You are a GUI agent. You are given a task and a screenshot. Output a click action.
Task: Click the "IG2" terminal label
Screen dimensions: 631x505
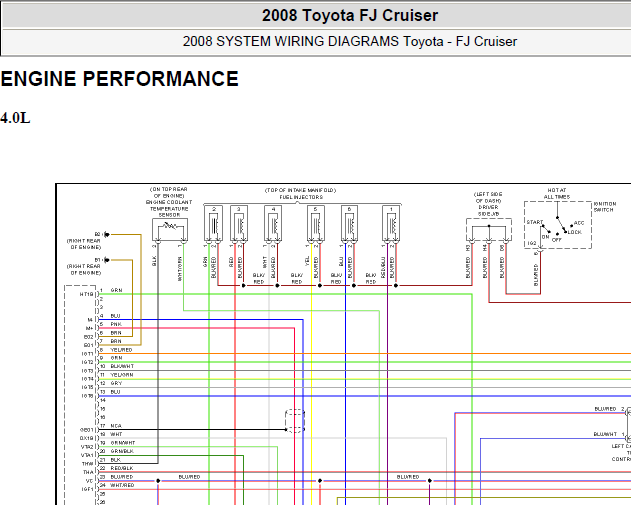[532, 243]
